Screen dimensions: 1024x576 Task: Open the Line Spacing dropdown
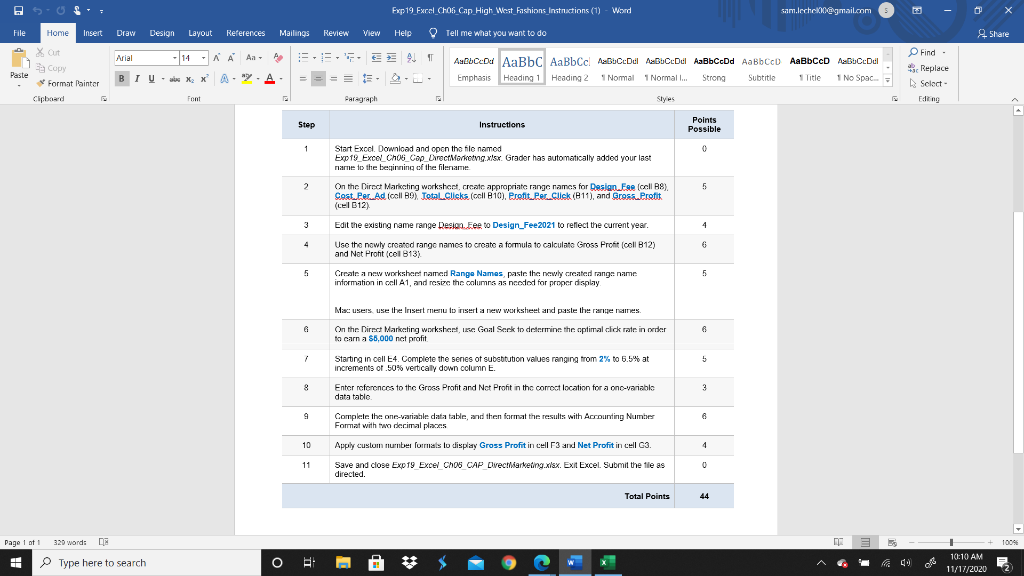tap(369, 77)
